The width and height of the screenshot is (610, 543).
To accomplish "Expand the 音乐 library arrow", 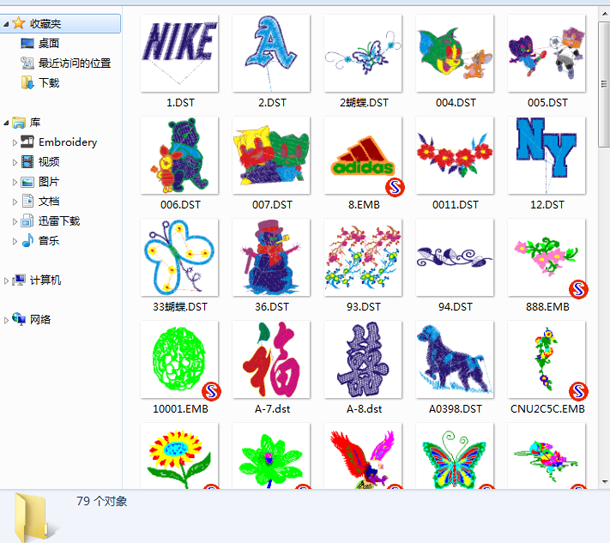I will [15, 241].
